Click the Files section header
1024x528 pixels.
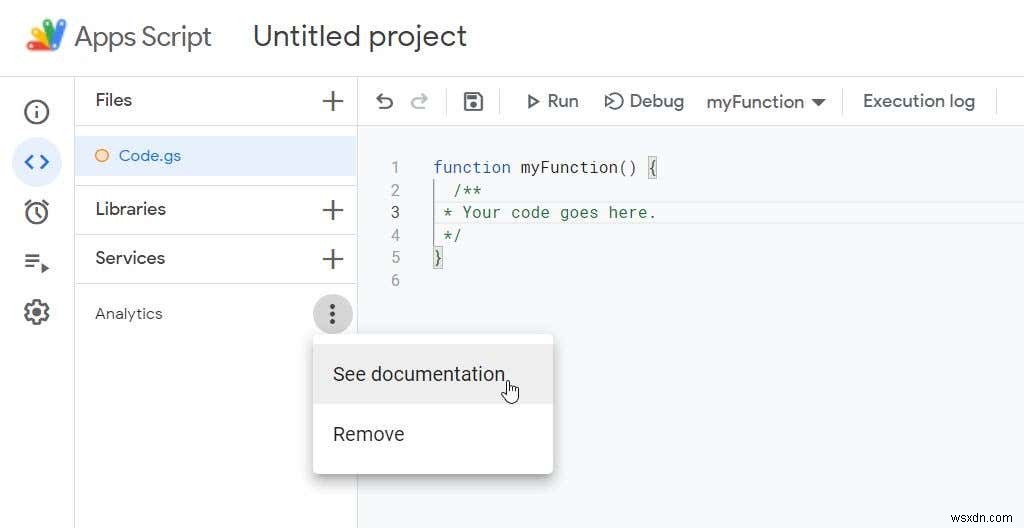tap(114, 100)
